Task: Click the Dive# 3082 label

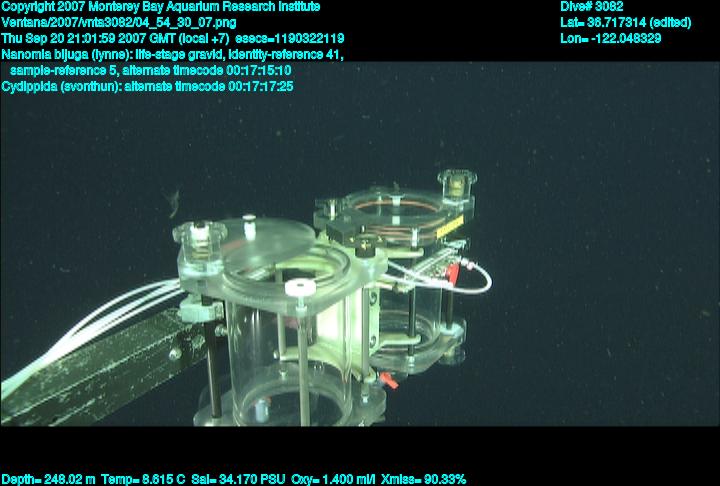Action: (592, 6)
